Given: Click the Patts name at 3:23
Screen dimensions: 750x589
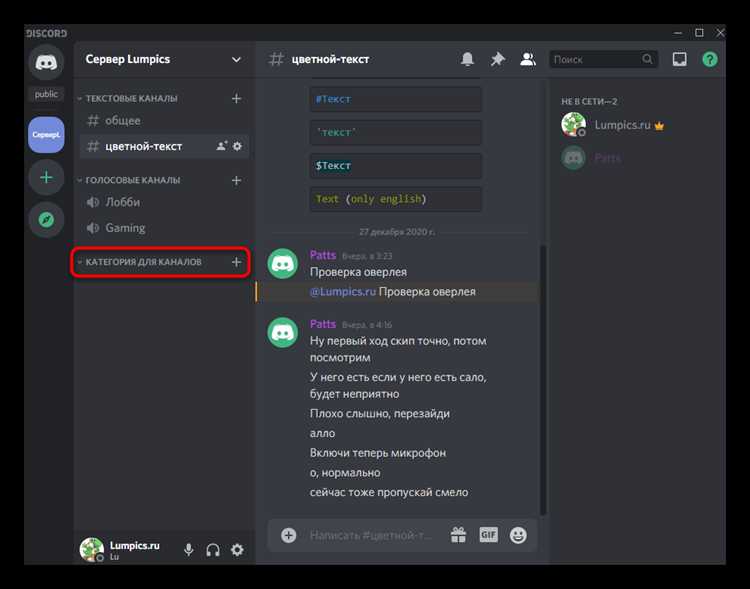Looking at the screenshot, I should [x=323, y=255].
